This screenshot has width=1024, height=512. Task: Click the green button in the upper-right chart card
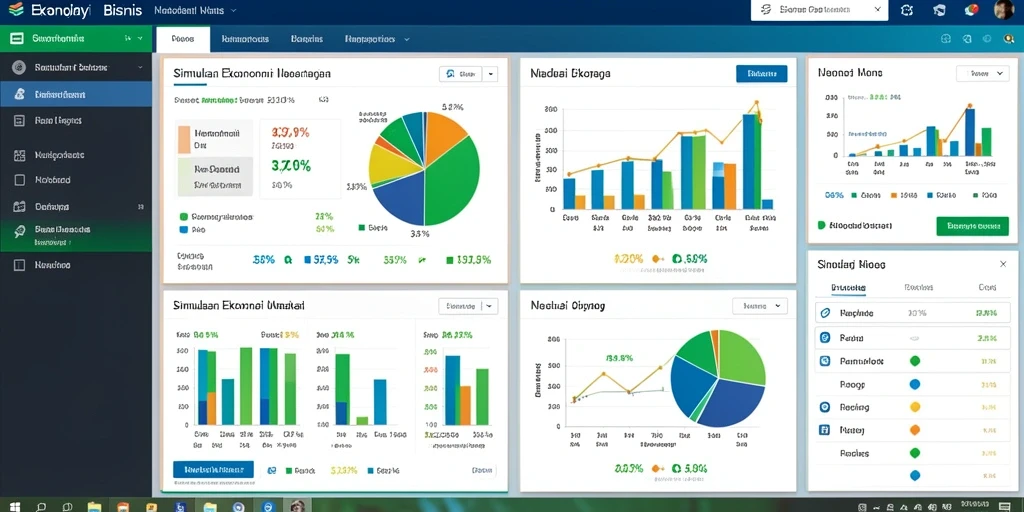972,226
